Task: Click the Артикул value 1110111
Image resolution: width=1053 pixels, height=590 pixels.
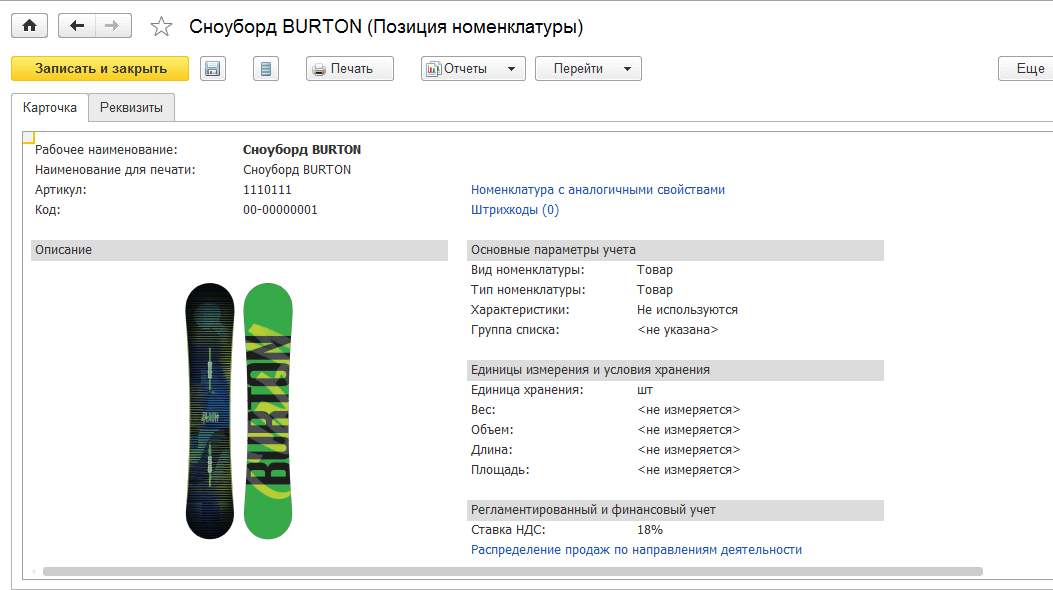Action: click(x=267, y=190)
